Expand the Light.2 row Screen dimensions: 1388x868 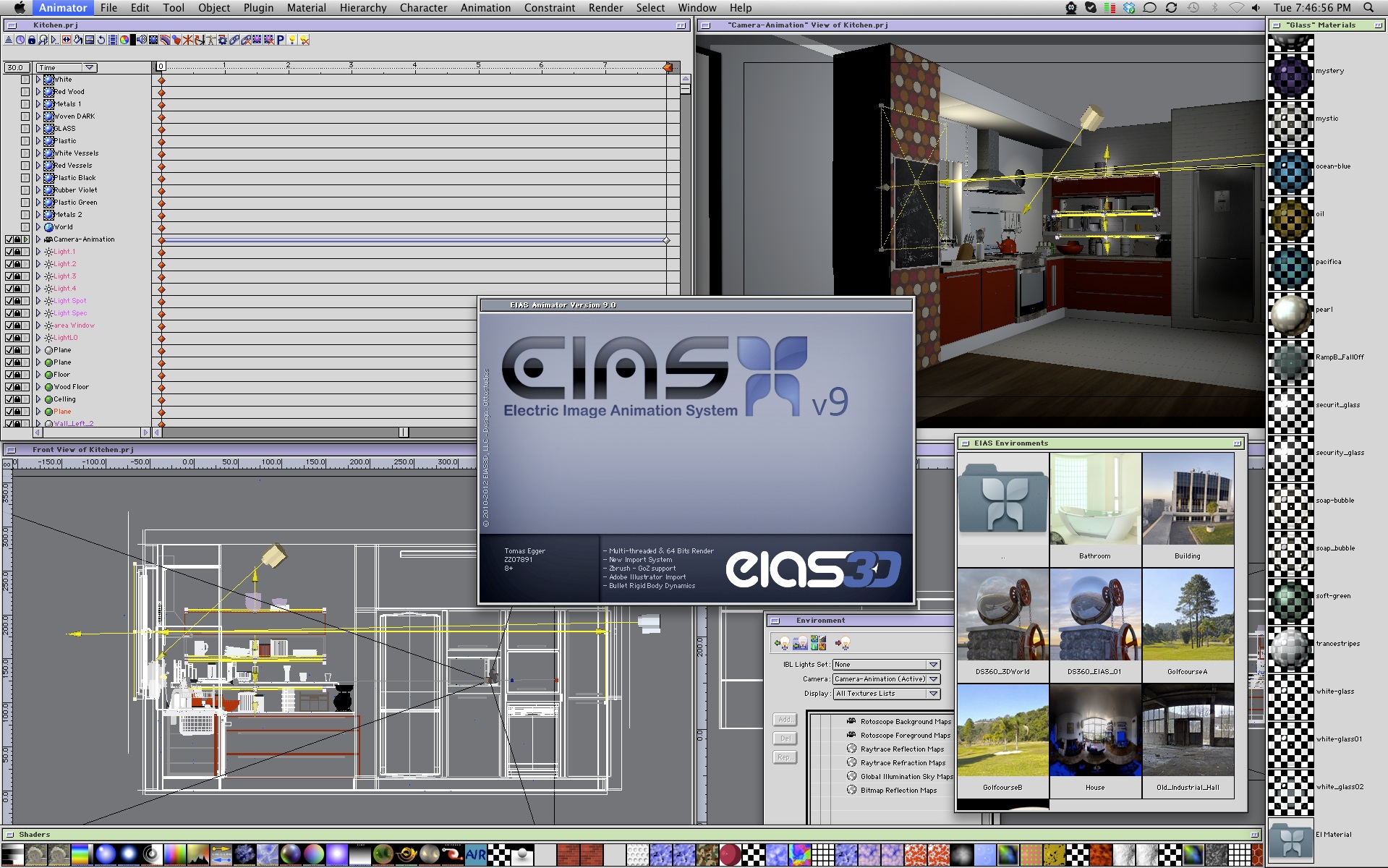coord(38,264)
